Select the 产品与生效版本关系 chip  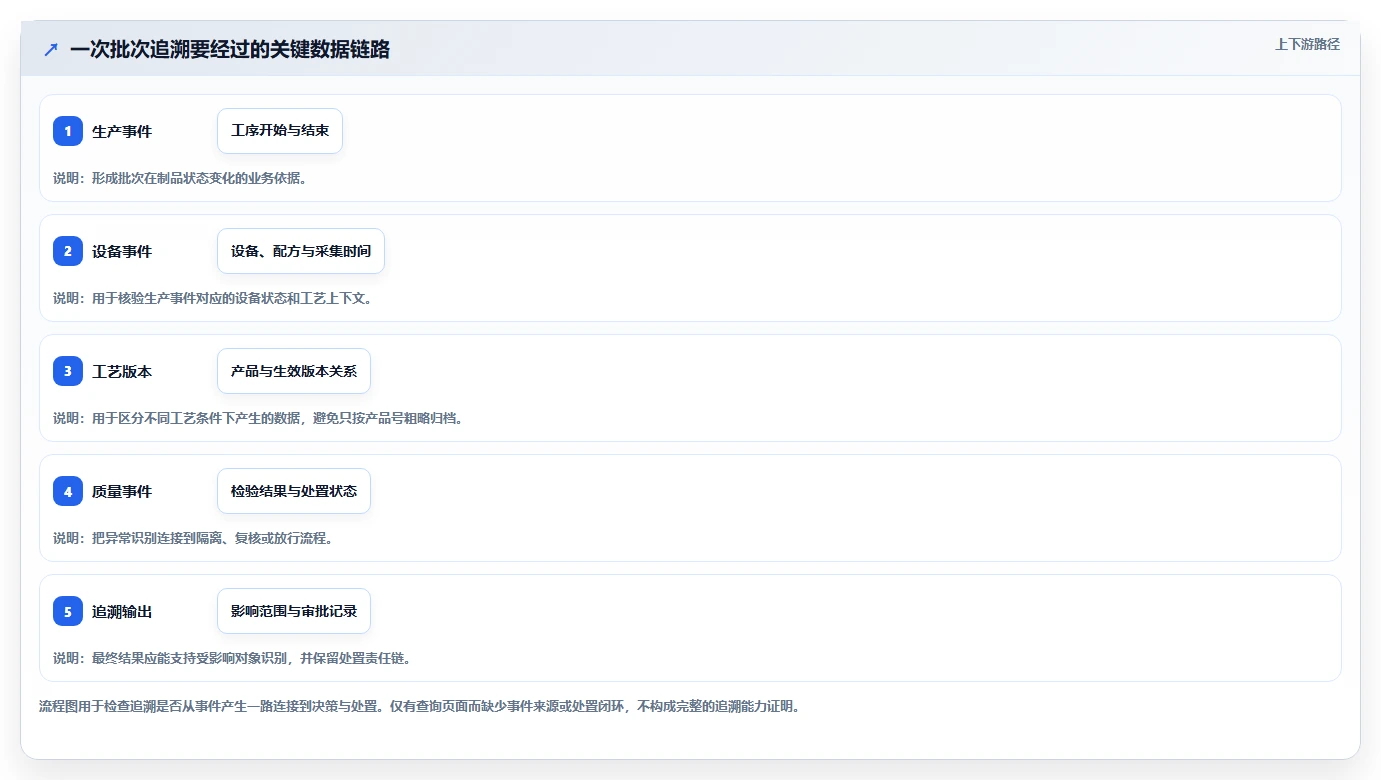294,371
